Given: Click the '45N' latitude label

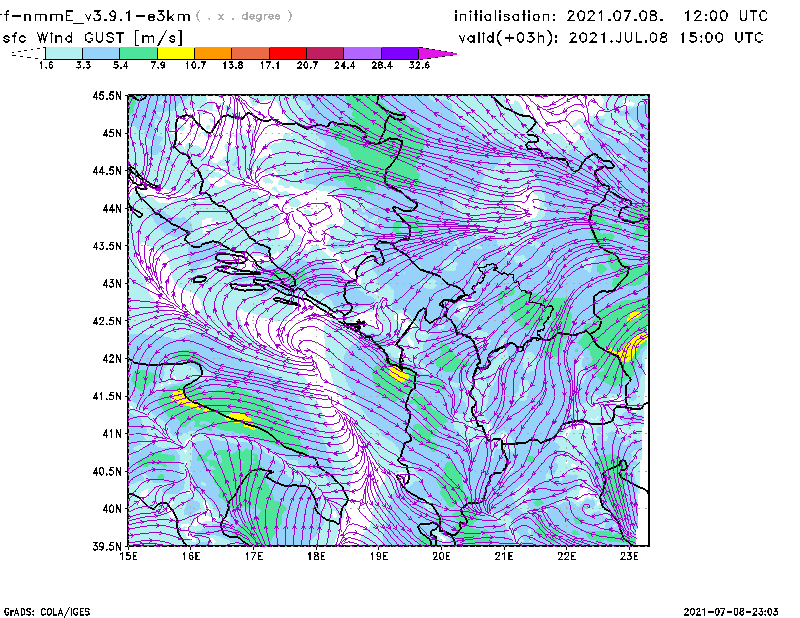Looking at the screenshot, I should click(x=112, y=133).
